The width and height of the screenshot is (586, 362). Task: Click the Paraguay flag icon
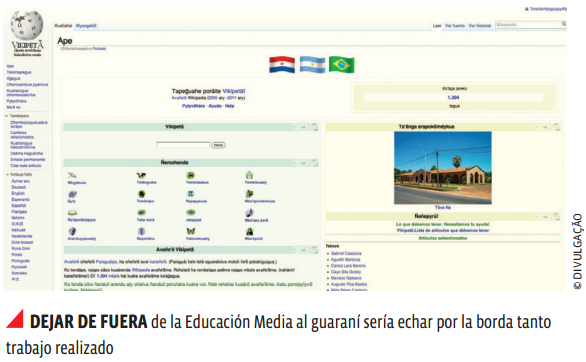(x=282, y=65)
